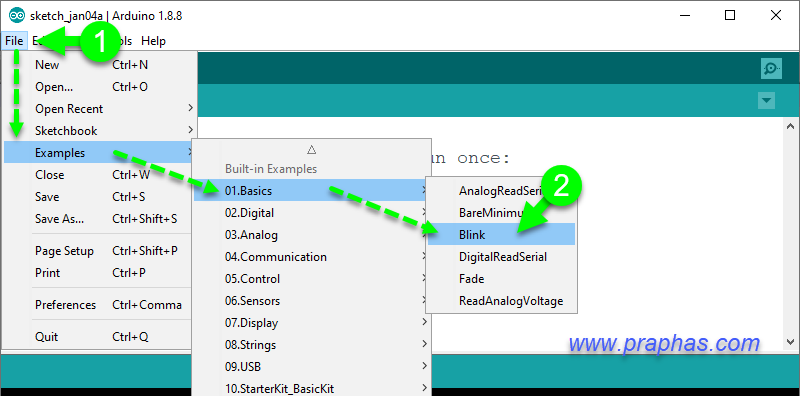Click the editor scrollbar down arrow

pos(791,341)
